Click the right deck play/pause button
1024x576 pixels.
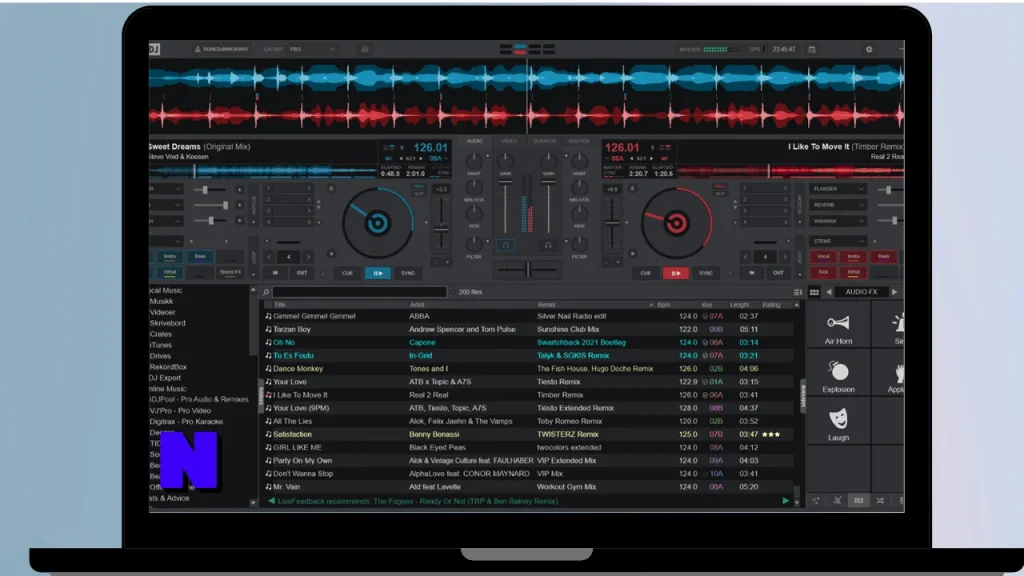(x=676, y=273)
